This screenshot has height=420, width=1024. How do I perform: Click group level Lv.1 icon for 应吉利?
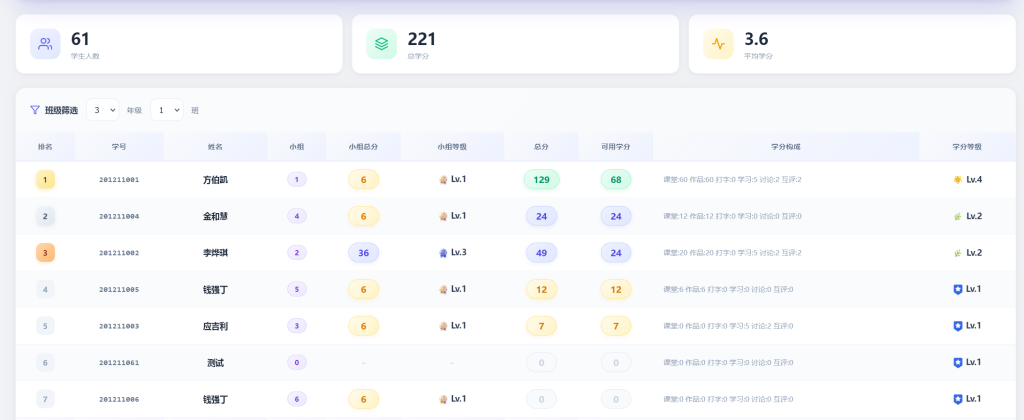pos(443,325)
